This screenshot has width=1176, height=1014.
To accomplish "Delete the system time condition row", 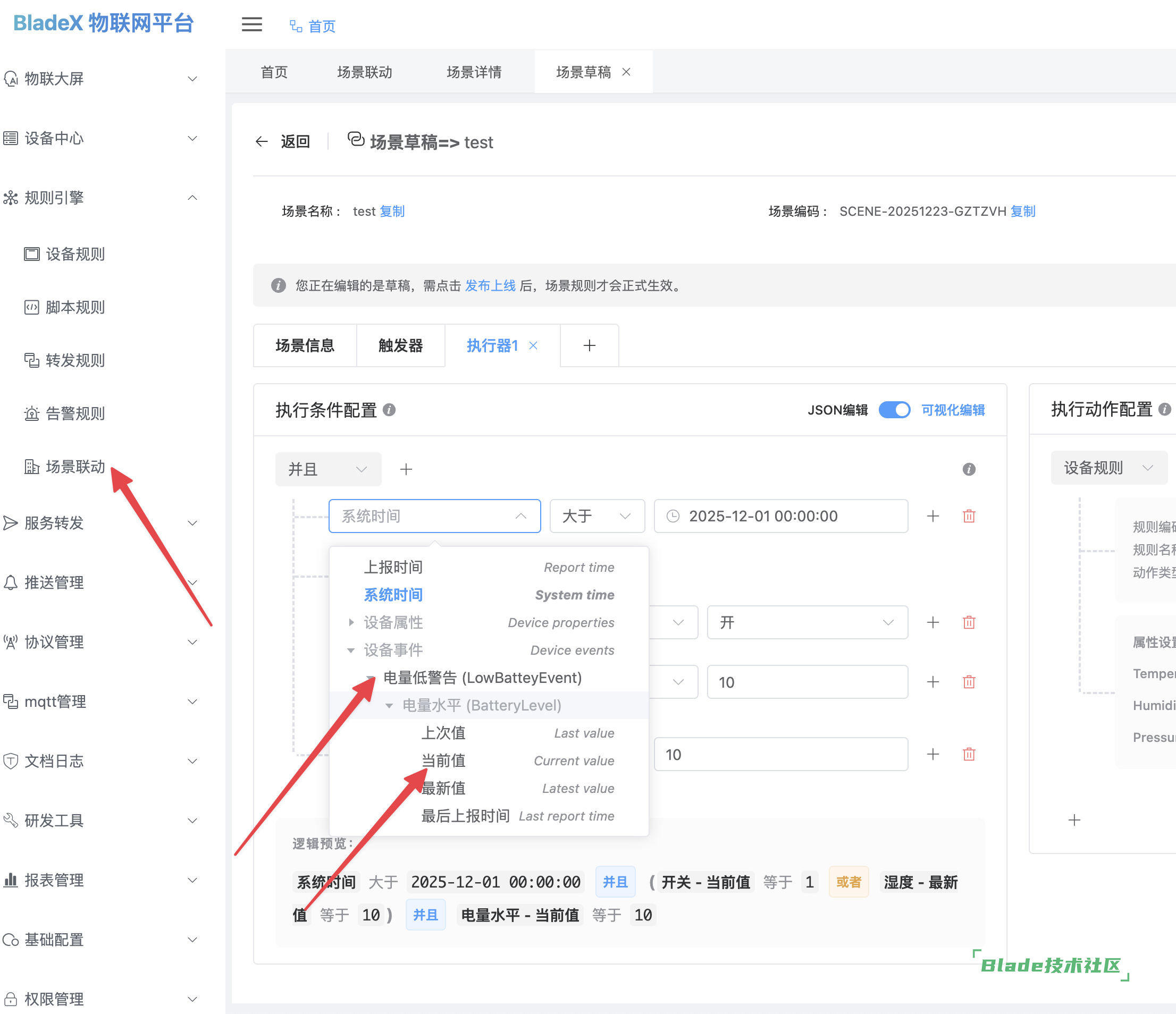I will click(968, 516).
